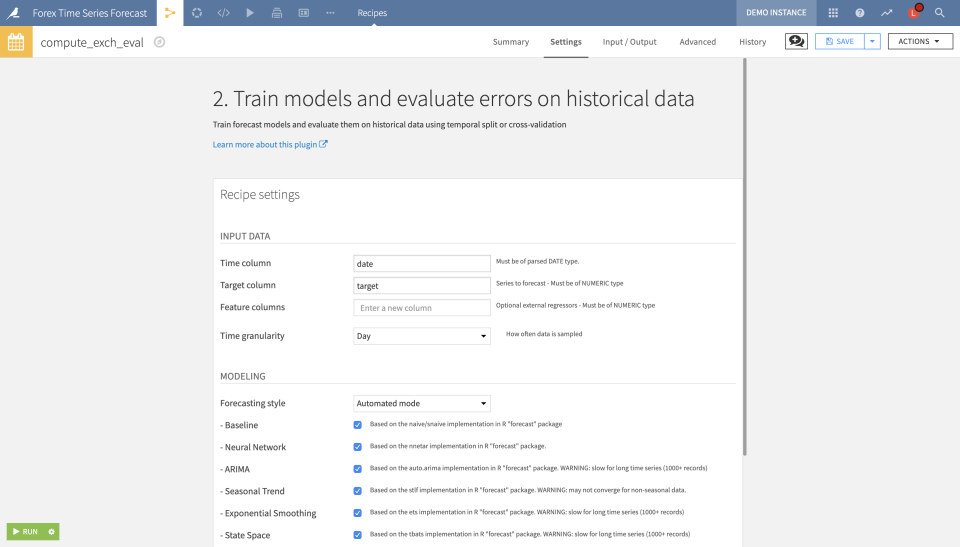The height and width of the screenshot is (547, 960).
Task: Open the Actions dropdown menu
Action: click(x=920, y=41)
